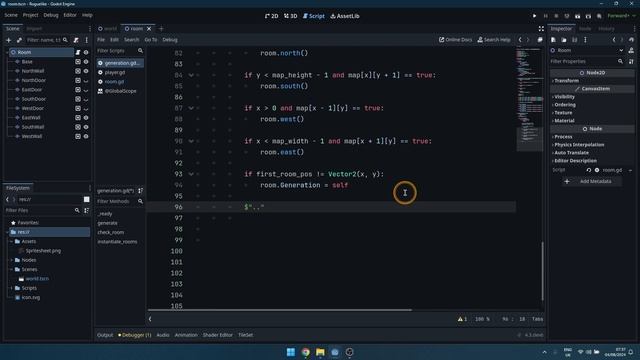Screen dimensions: 640x360
Task: Show the hidden WestDoor node
Action: [86, 109]
